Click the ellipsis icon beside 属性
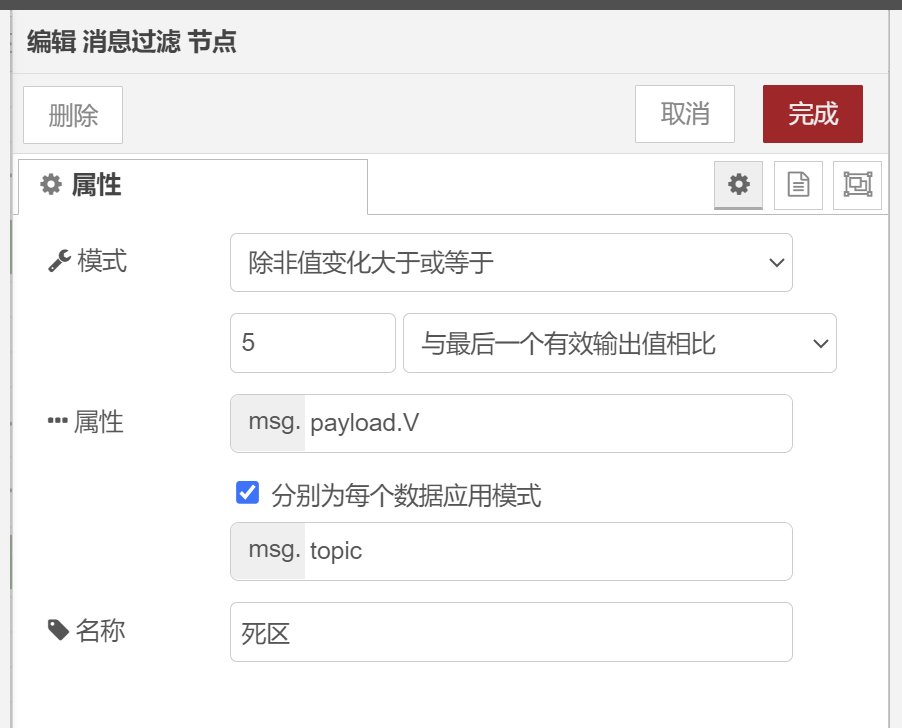902x728 pixels. 58,421
